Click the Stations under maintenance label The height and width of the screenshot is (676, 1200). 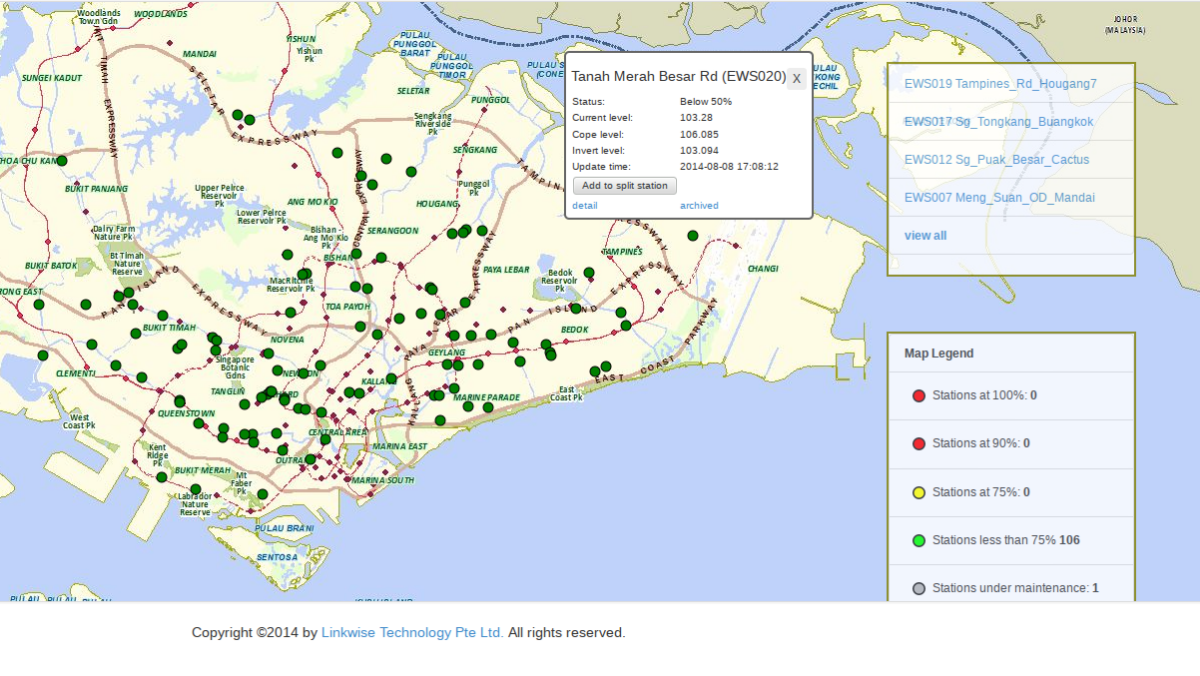point(1015,588)
